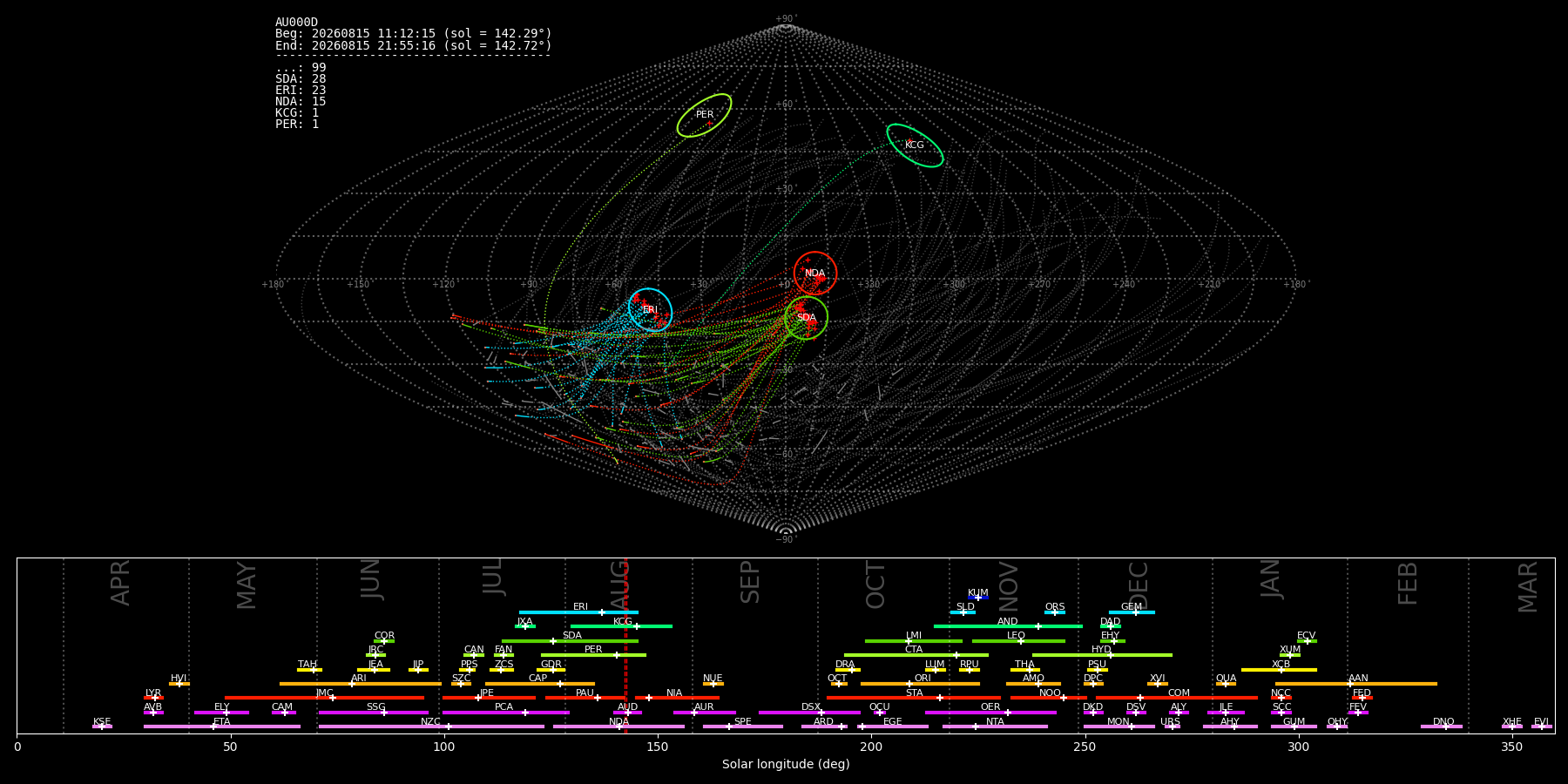The width and height of the screenshot is (1568, 784).
Task: Click the ORI orange shower bar
Action: point(920,684)
